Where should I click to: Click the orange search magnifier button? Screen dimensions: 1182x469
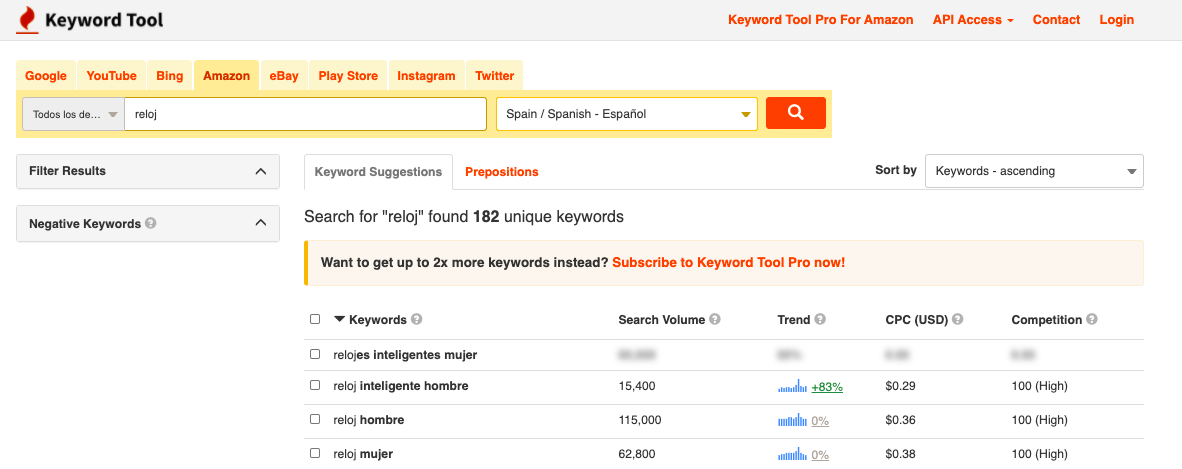click(x=795, y=113)
